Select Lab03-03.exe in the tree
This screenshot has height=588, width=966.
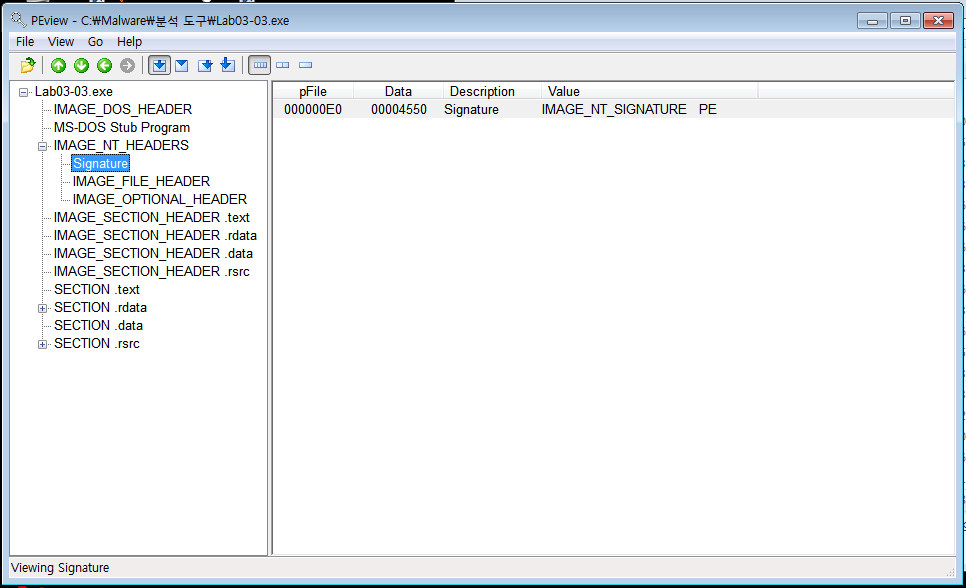click(73, 92)
